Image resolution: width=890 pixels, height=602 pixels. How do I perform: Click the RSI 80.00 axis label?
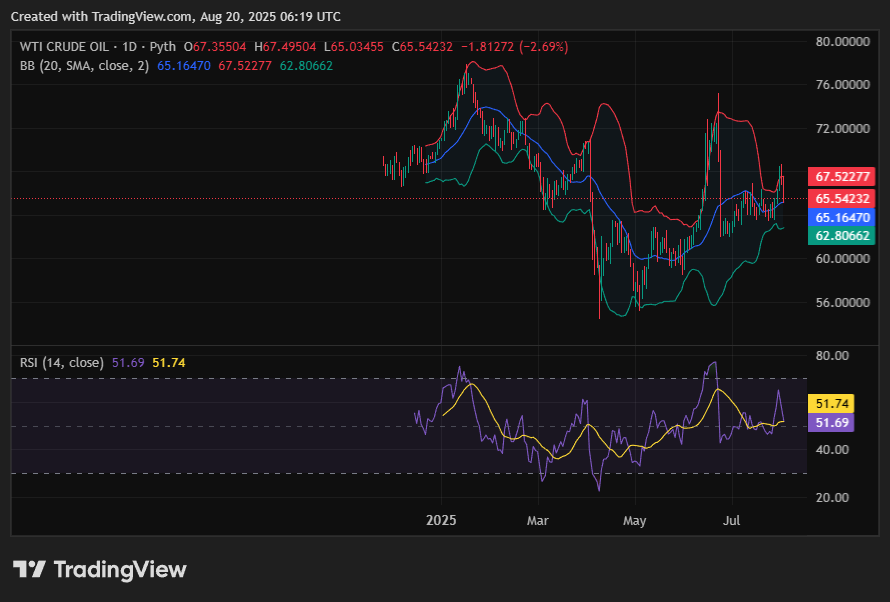(832, 356)
